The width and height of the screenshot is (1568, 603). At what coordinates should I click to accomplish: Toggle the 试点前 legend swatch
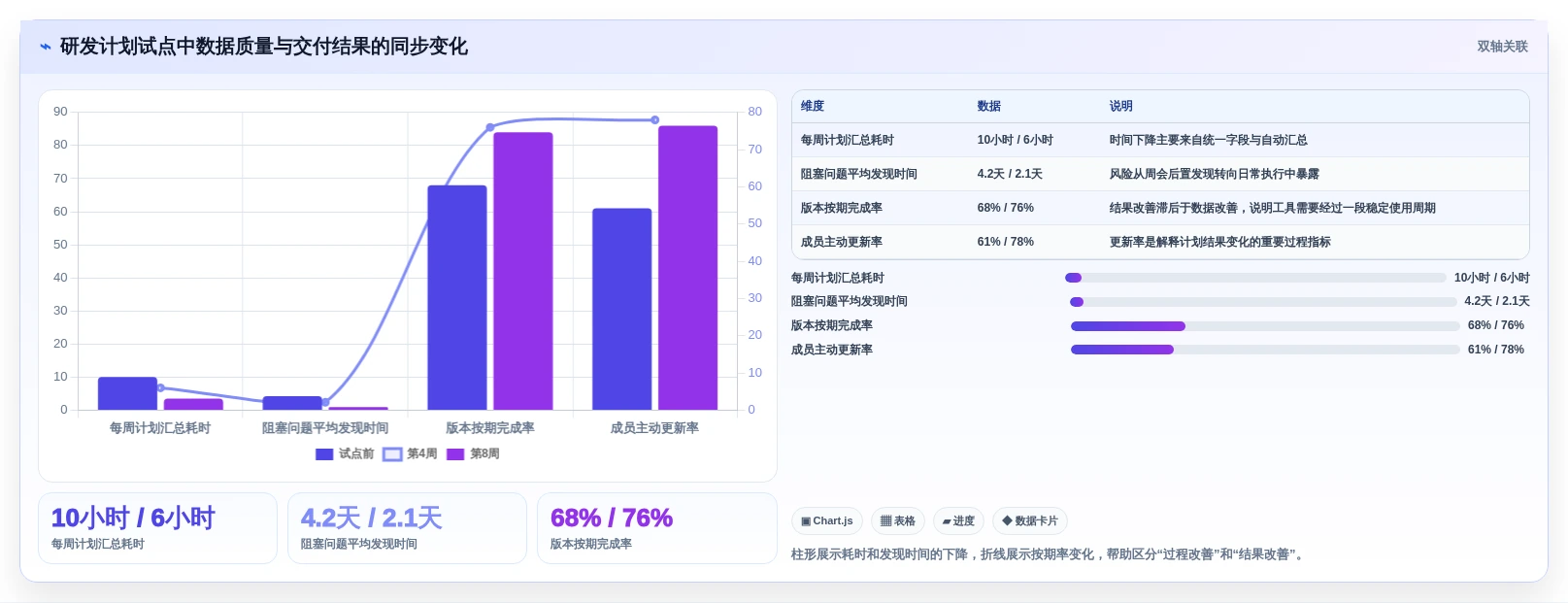(x=324, y=454)
